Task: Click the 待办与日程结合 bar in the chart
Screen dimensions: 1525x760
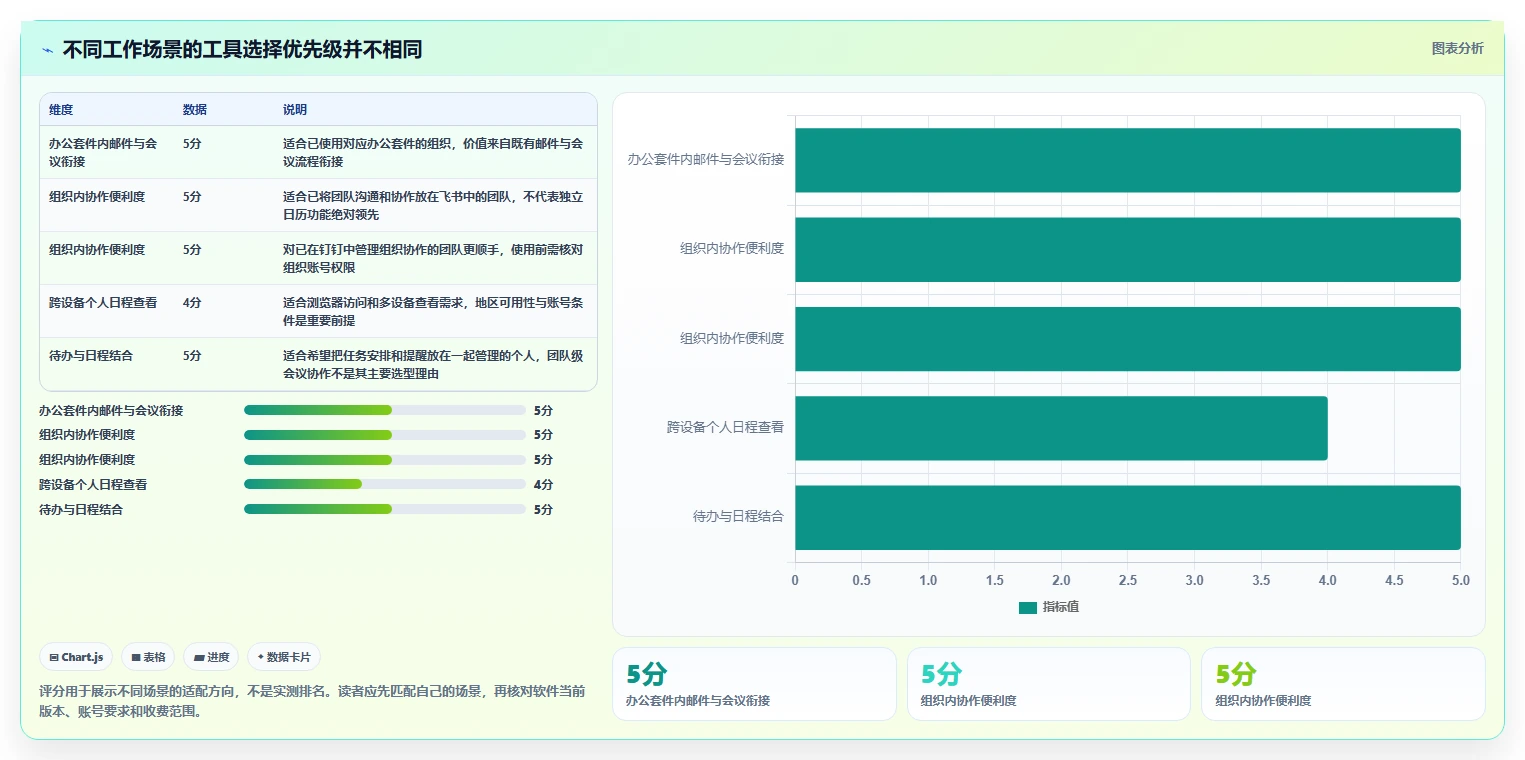Action: coord(1128,517)
